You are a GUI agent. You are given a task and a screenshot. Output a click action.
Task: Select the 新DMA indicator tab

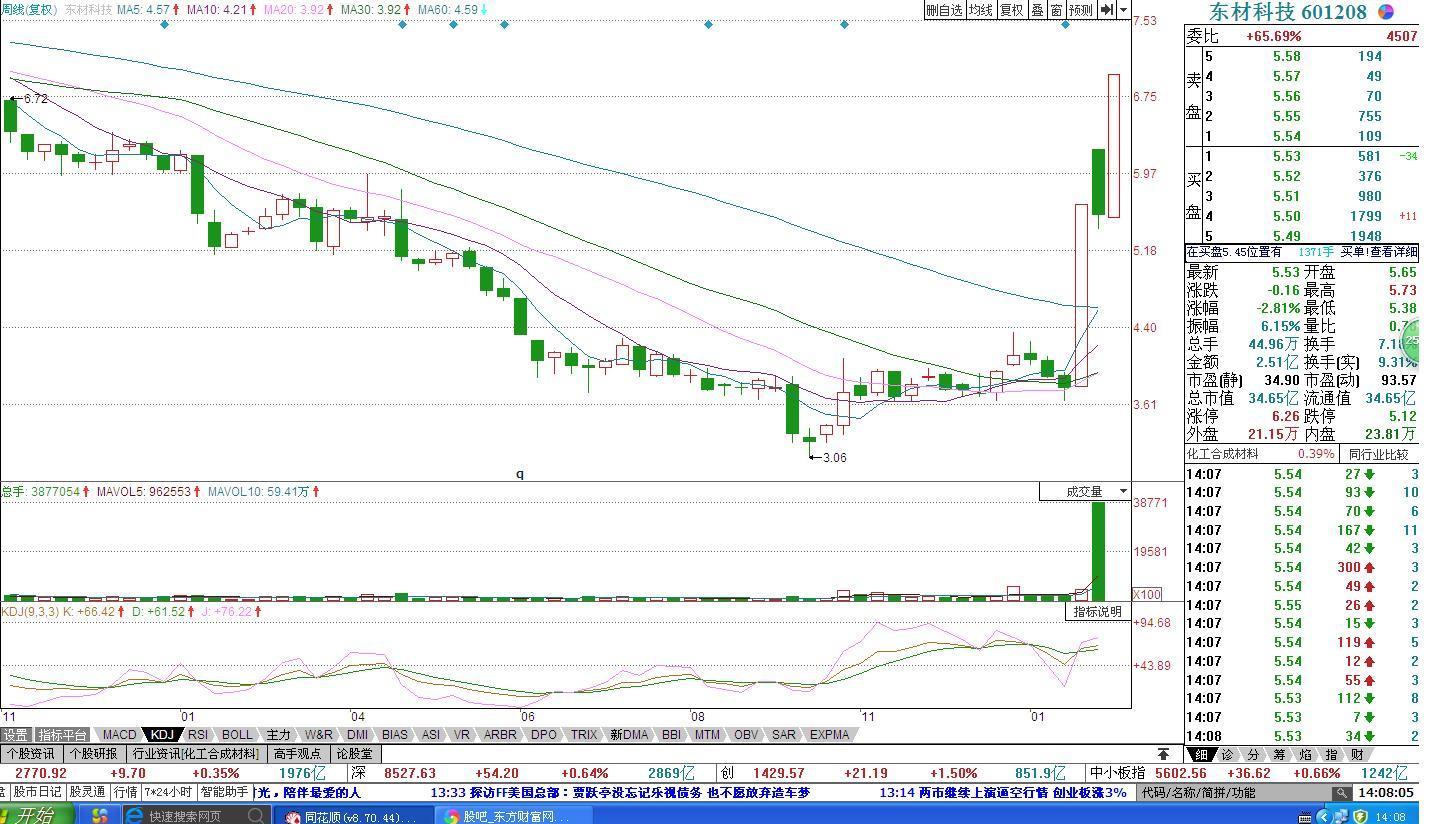629,735
